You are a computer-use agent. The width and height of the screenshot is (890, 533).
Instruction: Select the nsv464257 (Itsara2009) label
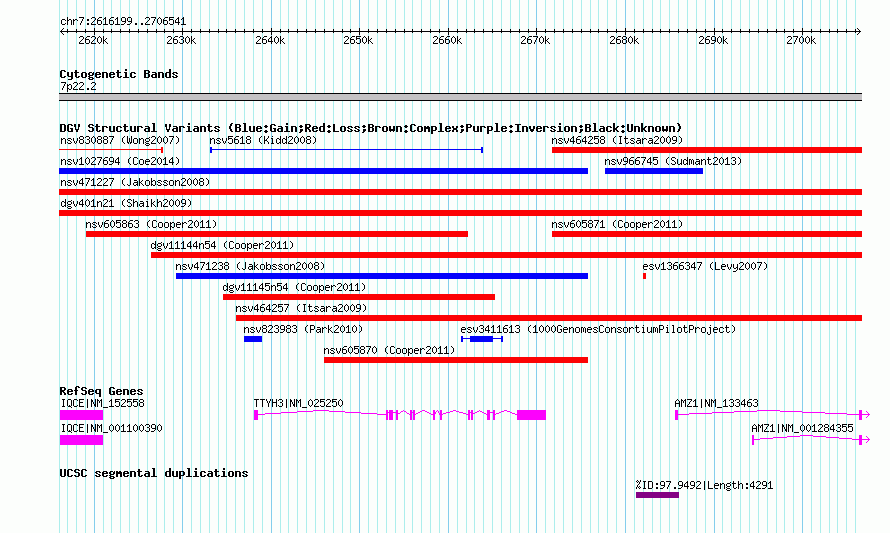301,308
